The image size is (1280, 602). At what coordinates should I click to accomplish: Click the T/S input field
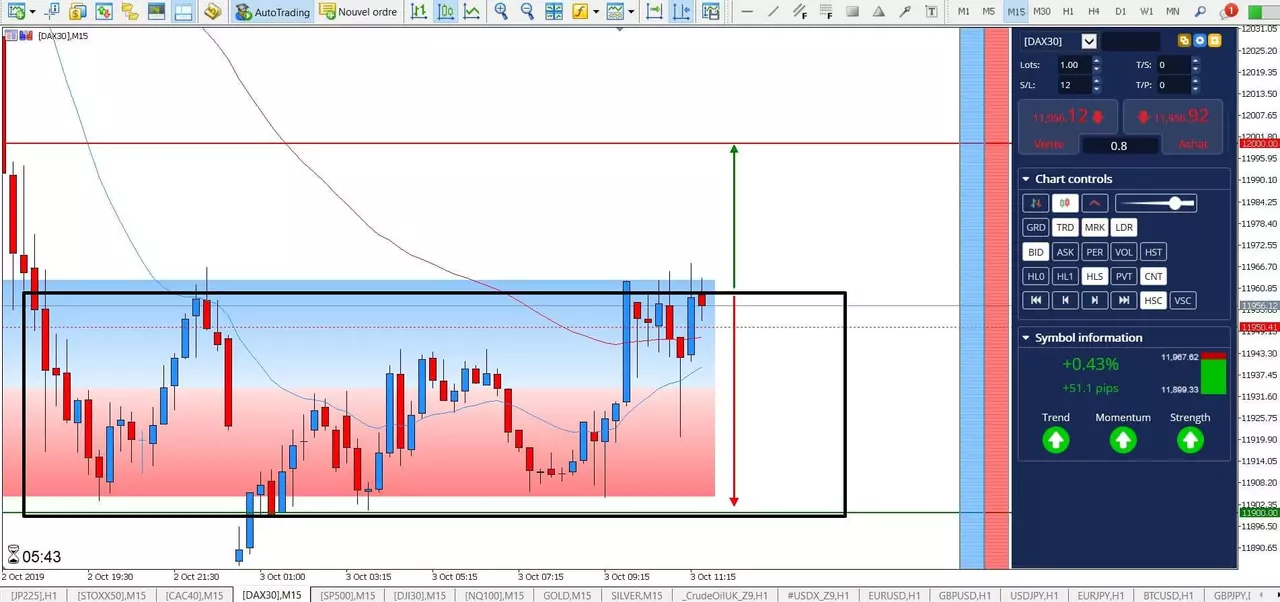click(1172, 65)
